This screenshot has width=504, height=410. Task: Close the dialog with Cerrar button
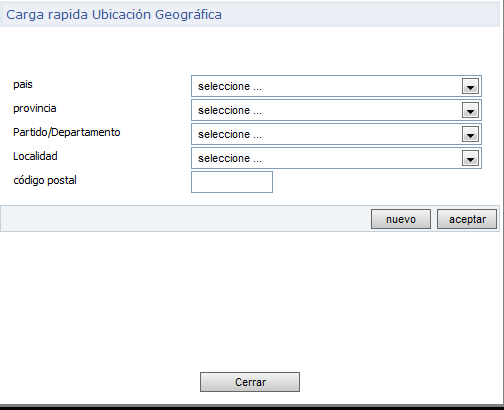[250, 382]
